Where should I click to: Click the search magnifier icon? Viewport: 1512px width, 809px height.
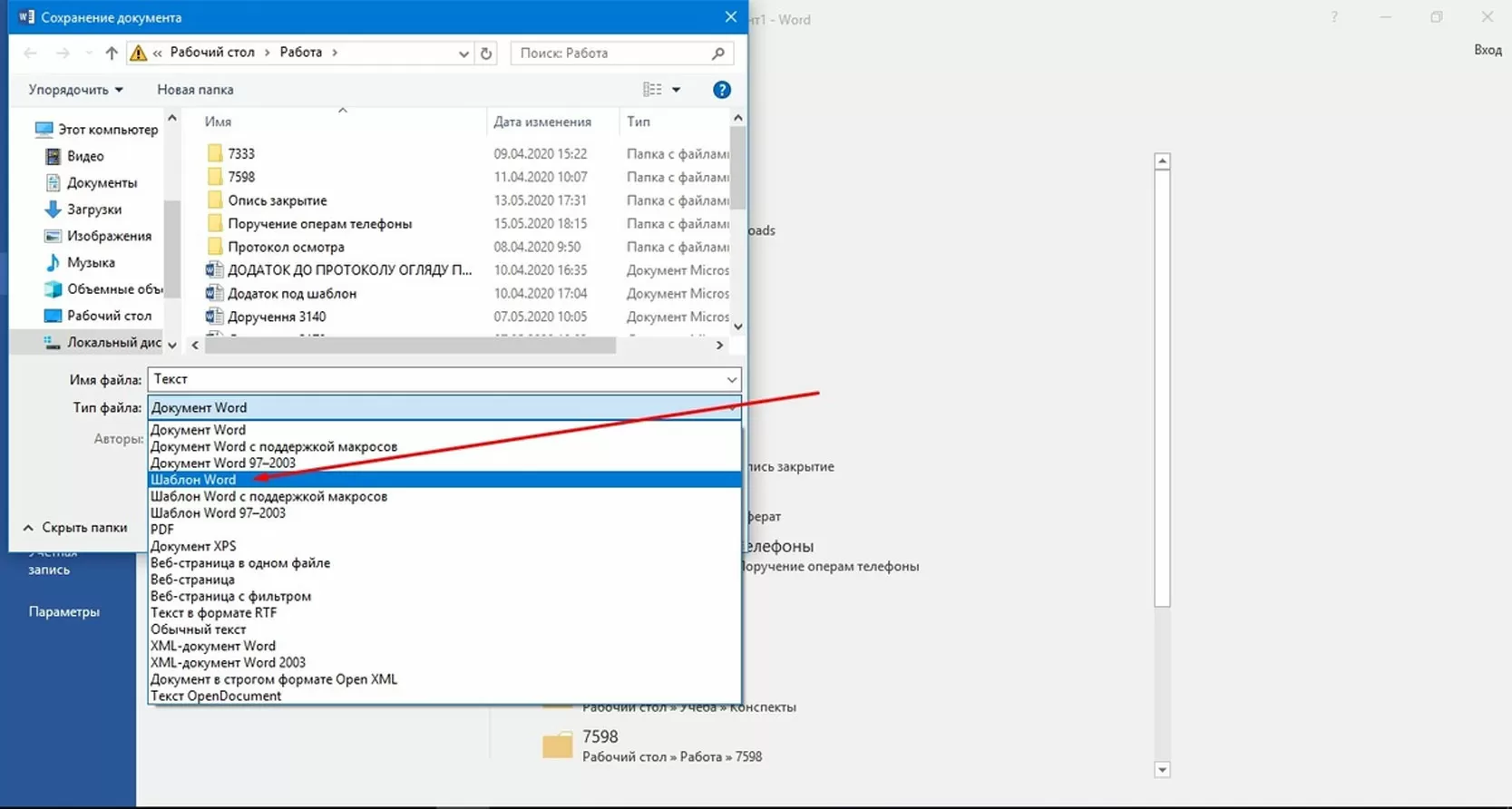pyautogui.click(x=718, y=54)
